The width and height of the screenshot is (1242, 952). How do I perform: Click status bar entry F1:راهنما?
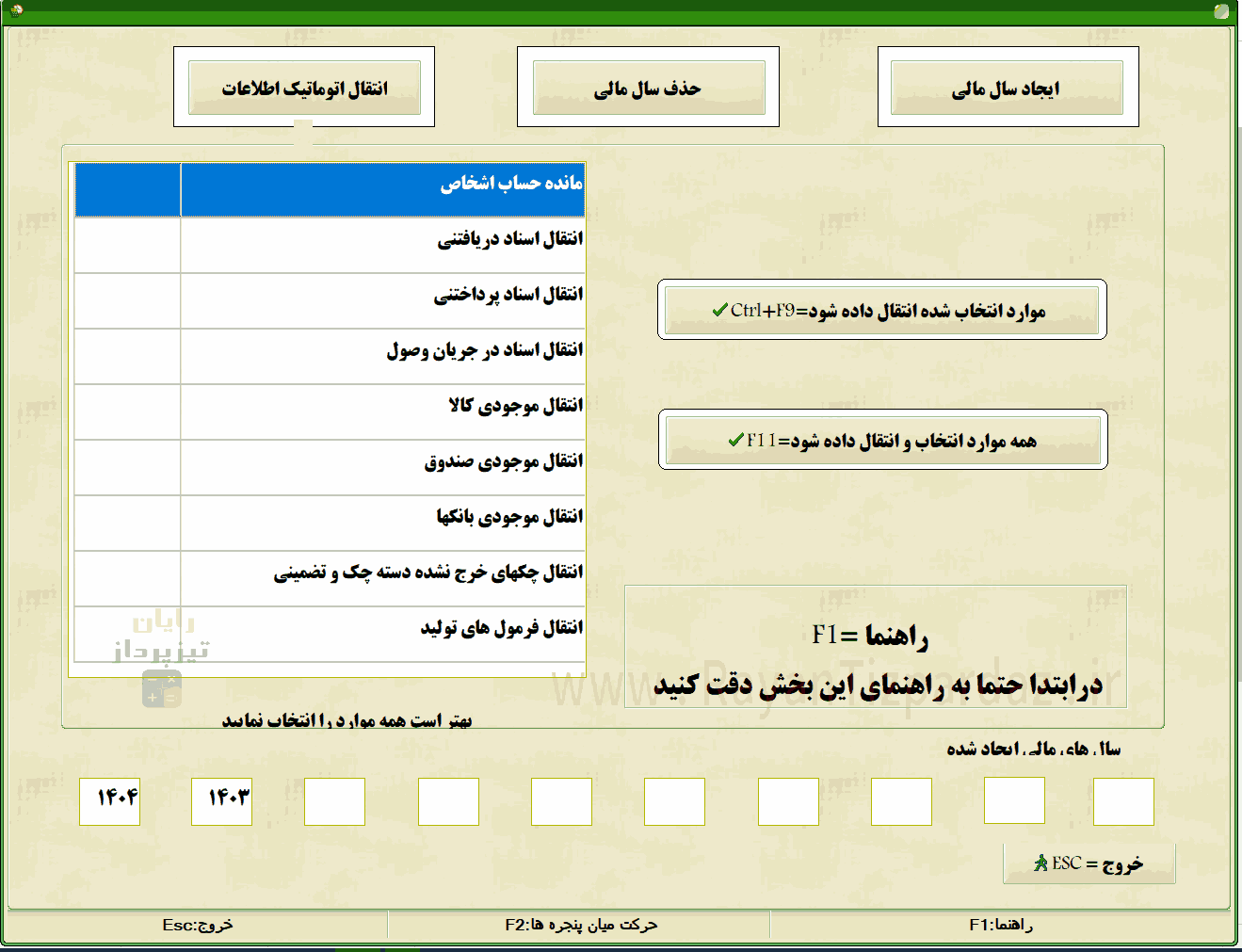pyautogui.click(x=1001, y=925)
